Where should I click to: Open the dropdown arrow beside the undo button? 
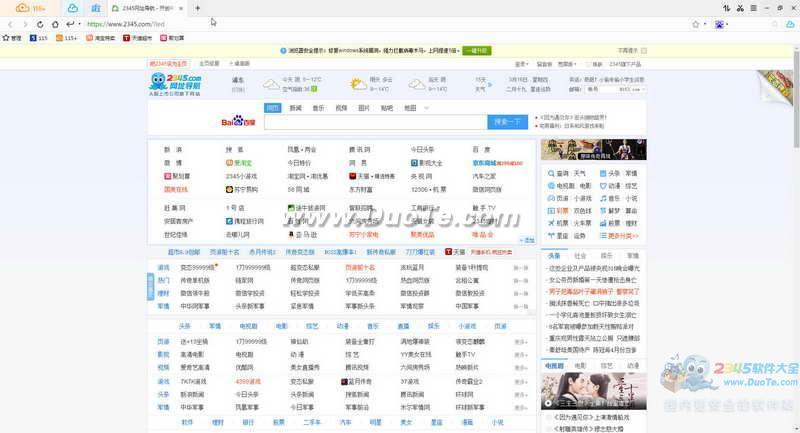(79, 23)
